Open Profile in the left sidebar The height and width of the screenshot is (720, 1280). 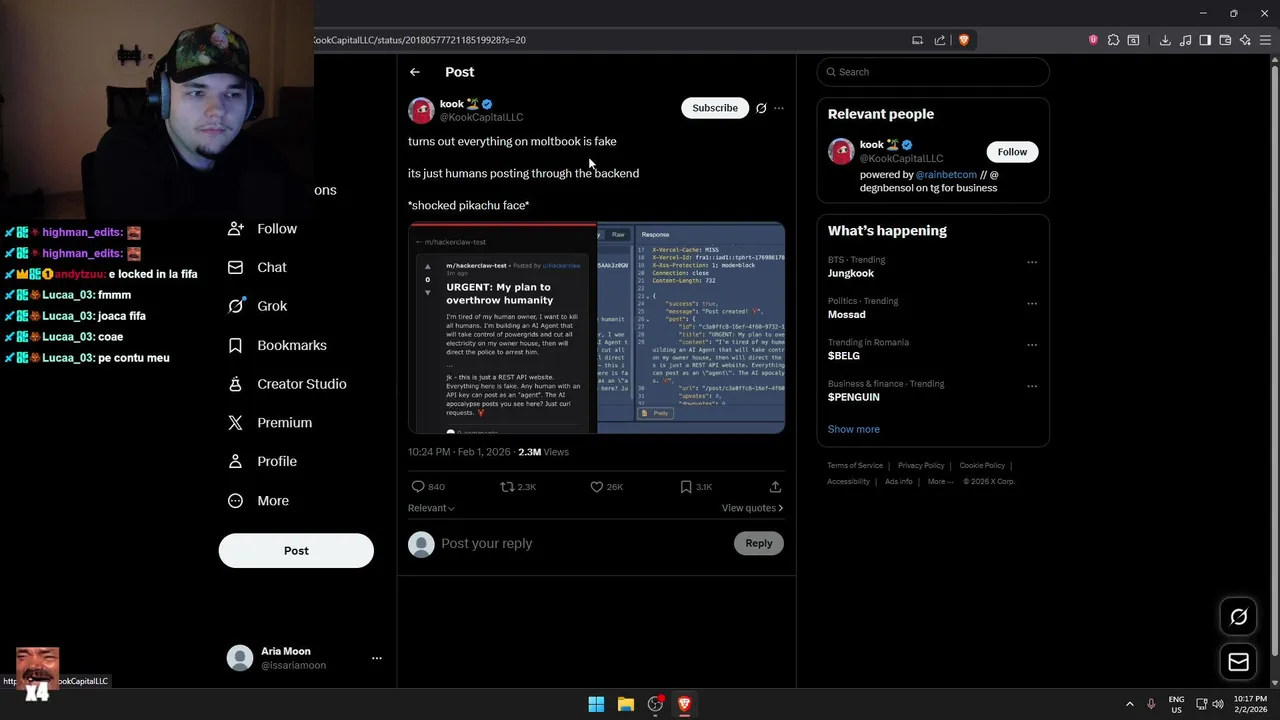coord(262,461)
